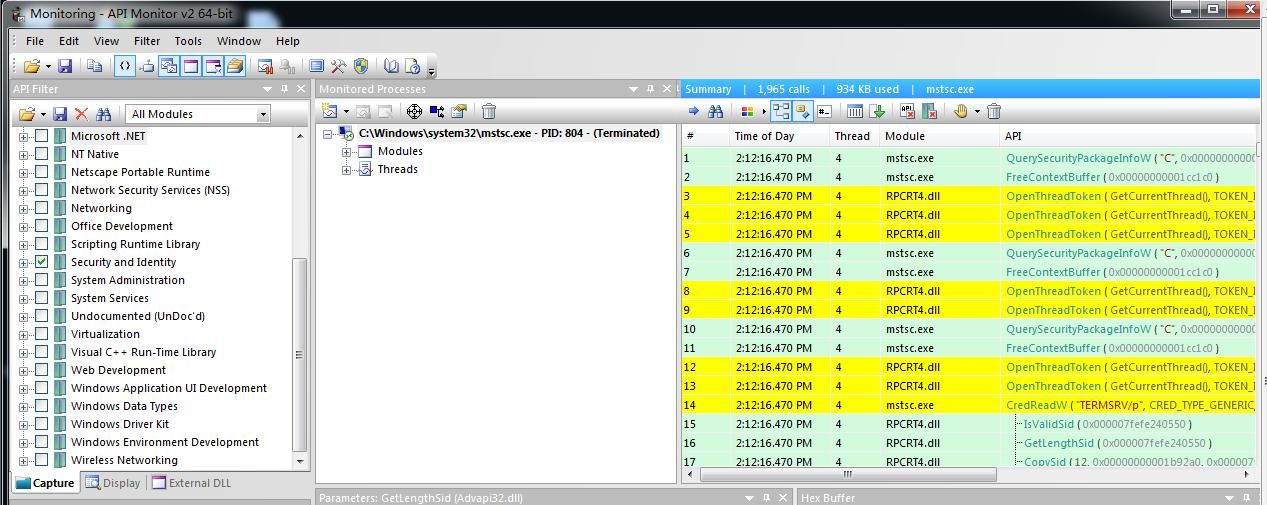The height and width of the screenshot is (505, 1267).
Task: Click the horizontal scrollbar in Summary pane
Action: pos(847,474)
